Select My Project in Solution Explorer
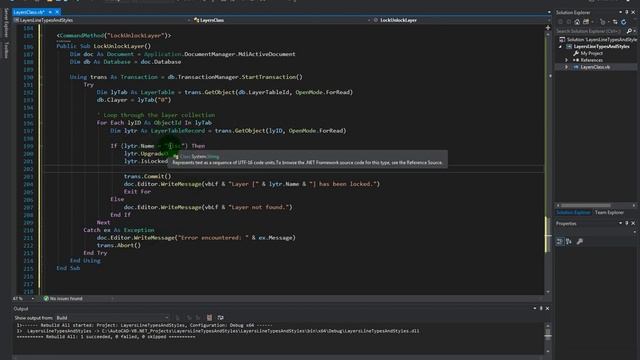Viewport: 640px width, 360px height. (591, 53)
